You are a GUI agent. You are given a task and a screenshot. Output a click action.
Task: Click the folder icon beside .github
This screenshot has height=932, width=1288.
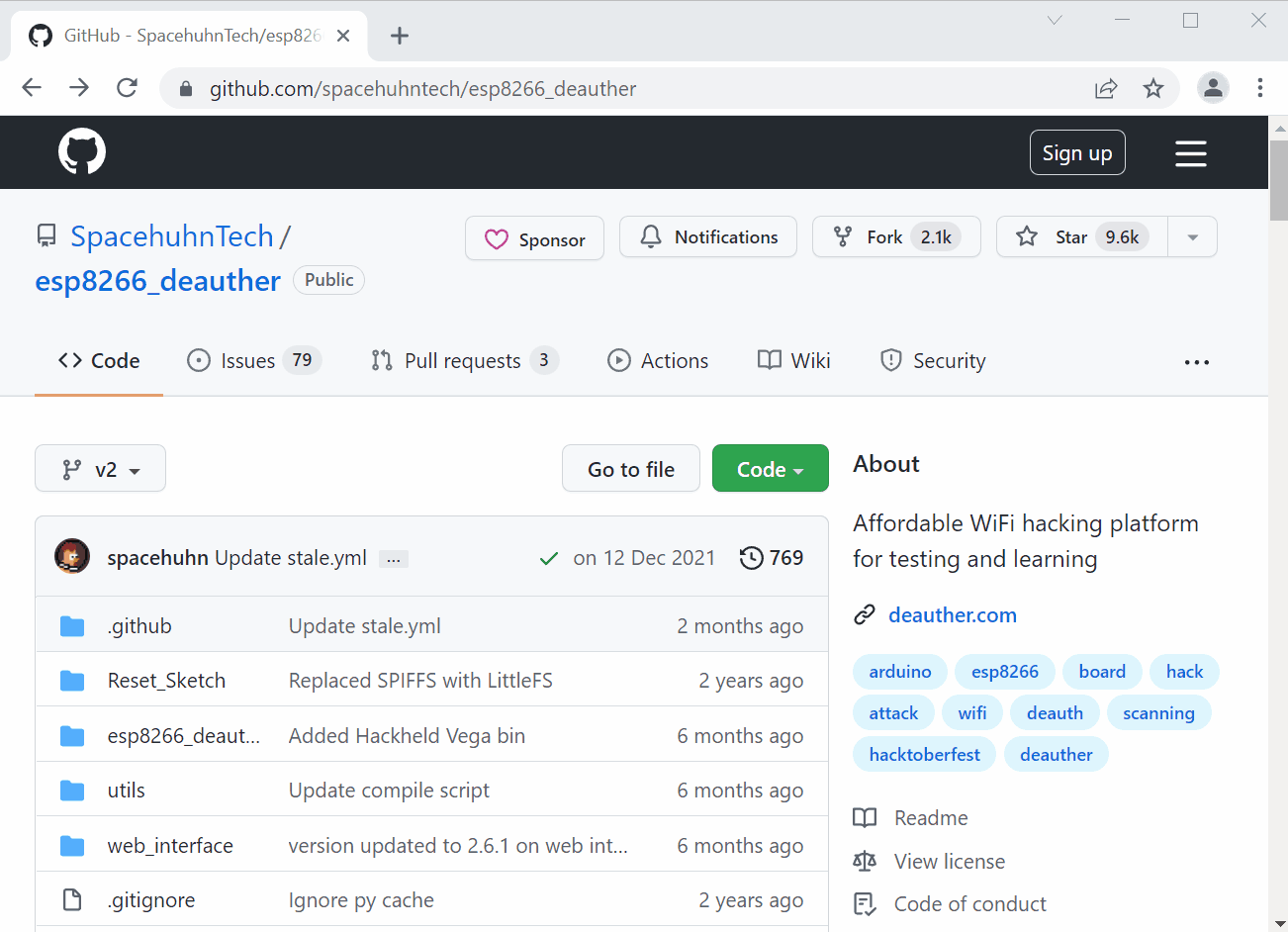point(72,626)
